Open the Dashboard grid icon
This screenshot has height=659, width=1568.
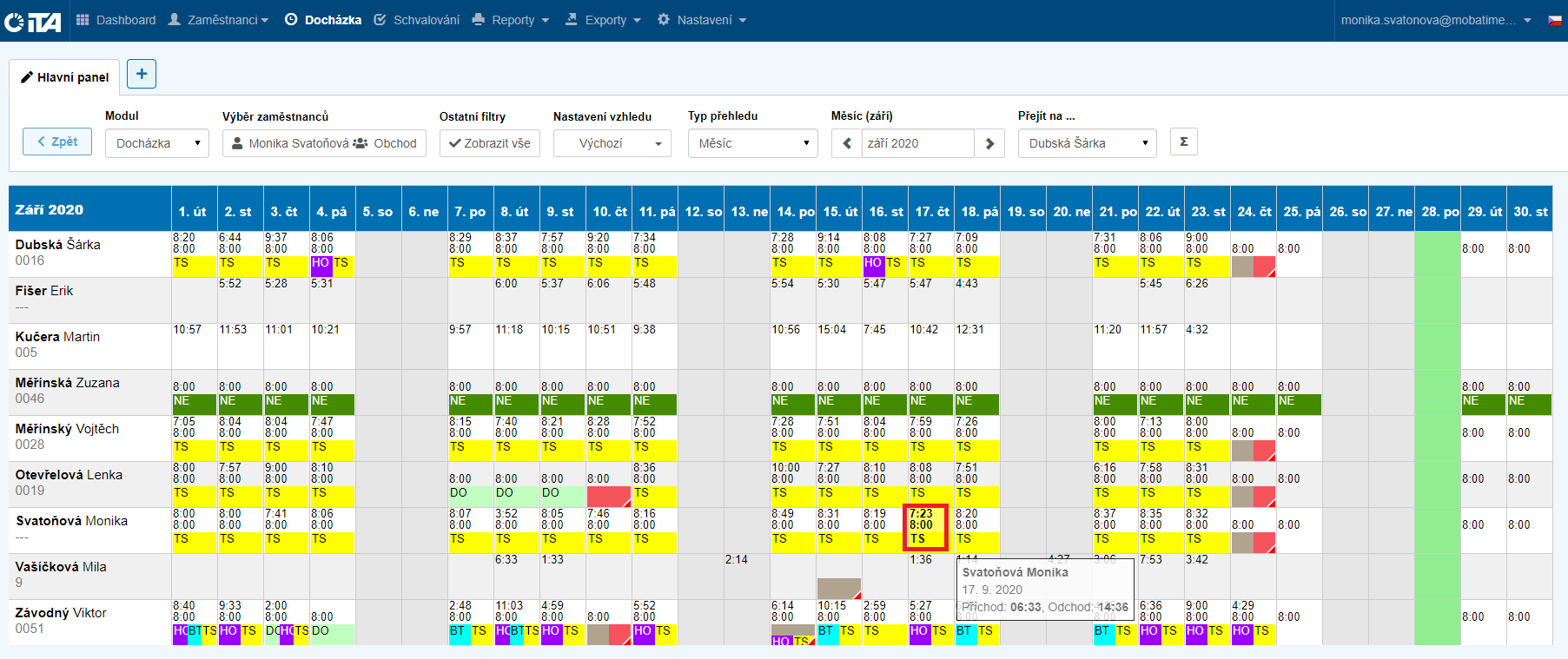coord(83,20)
